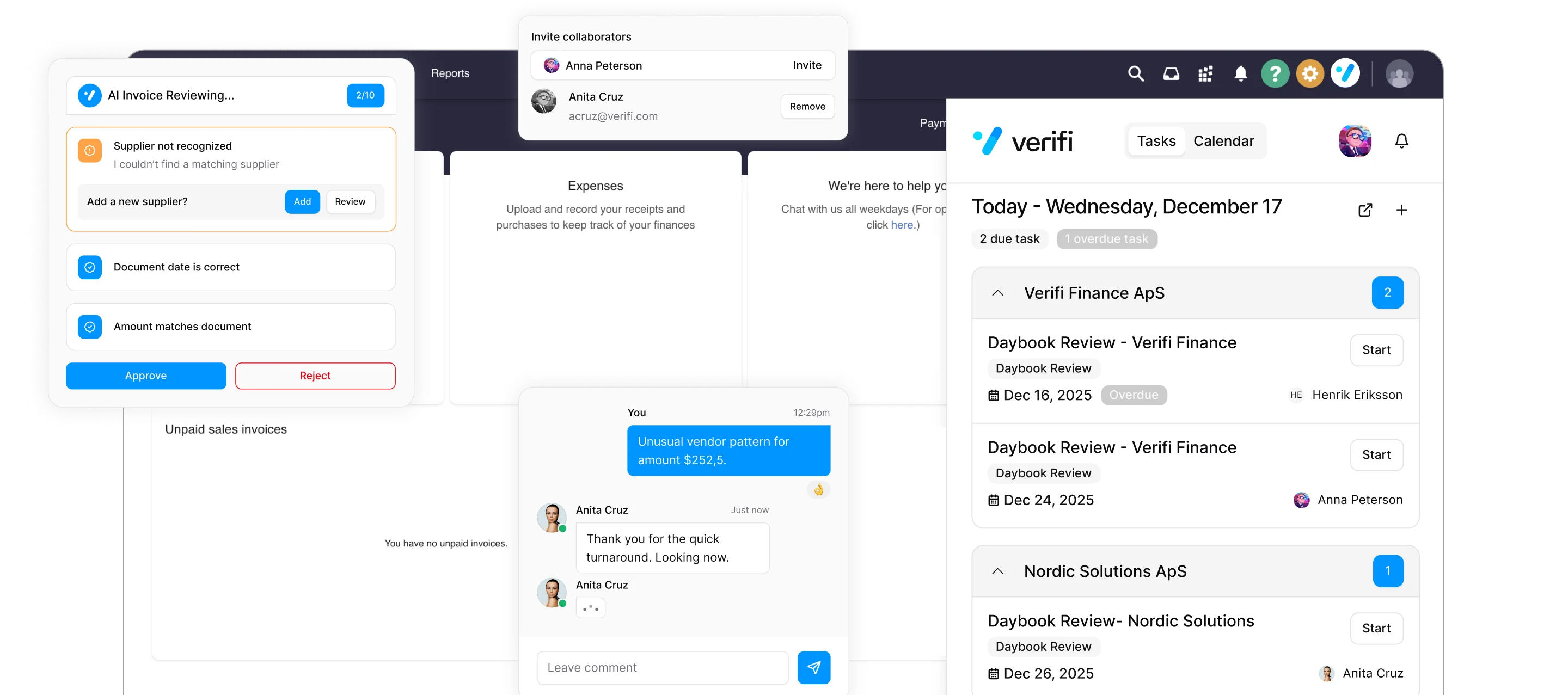The image size is (1568, 695).
Task: Remove Anita Cruz from collaborators
Action: pos(807,107)
